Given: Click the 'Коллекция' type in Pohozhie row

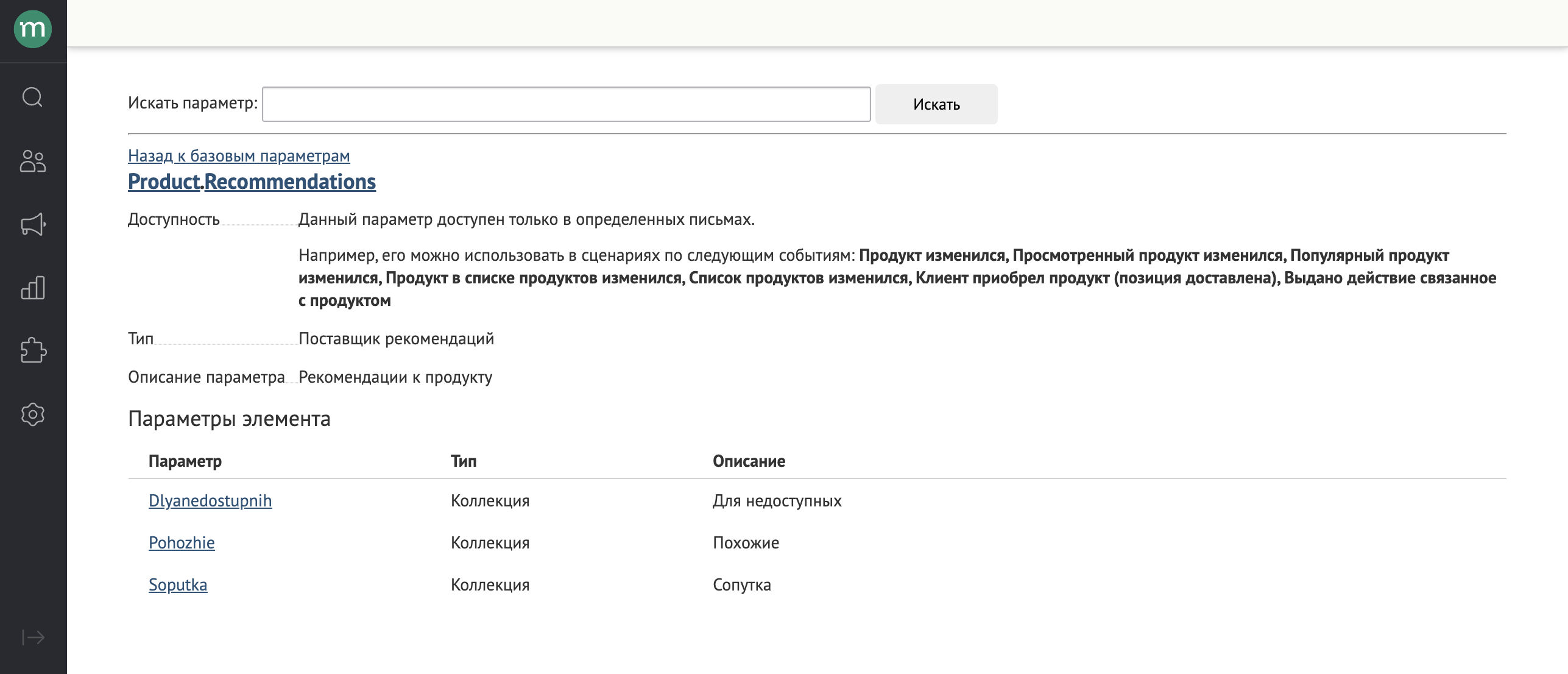Looking at the screenshot, I should pyautogui.click(x=490, y=543).
